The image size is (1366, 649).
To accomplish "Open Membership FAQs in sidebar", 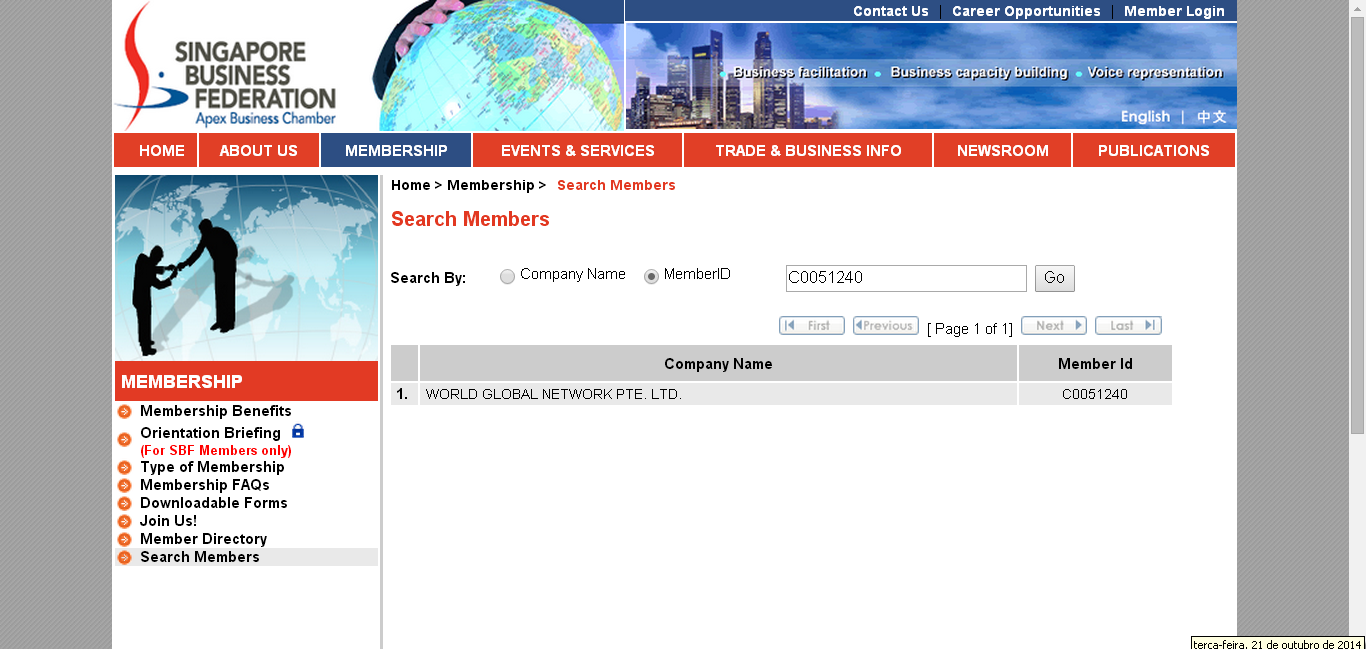I will 205,485.
